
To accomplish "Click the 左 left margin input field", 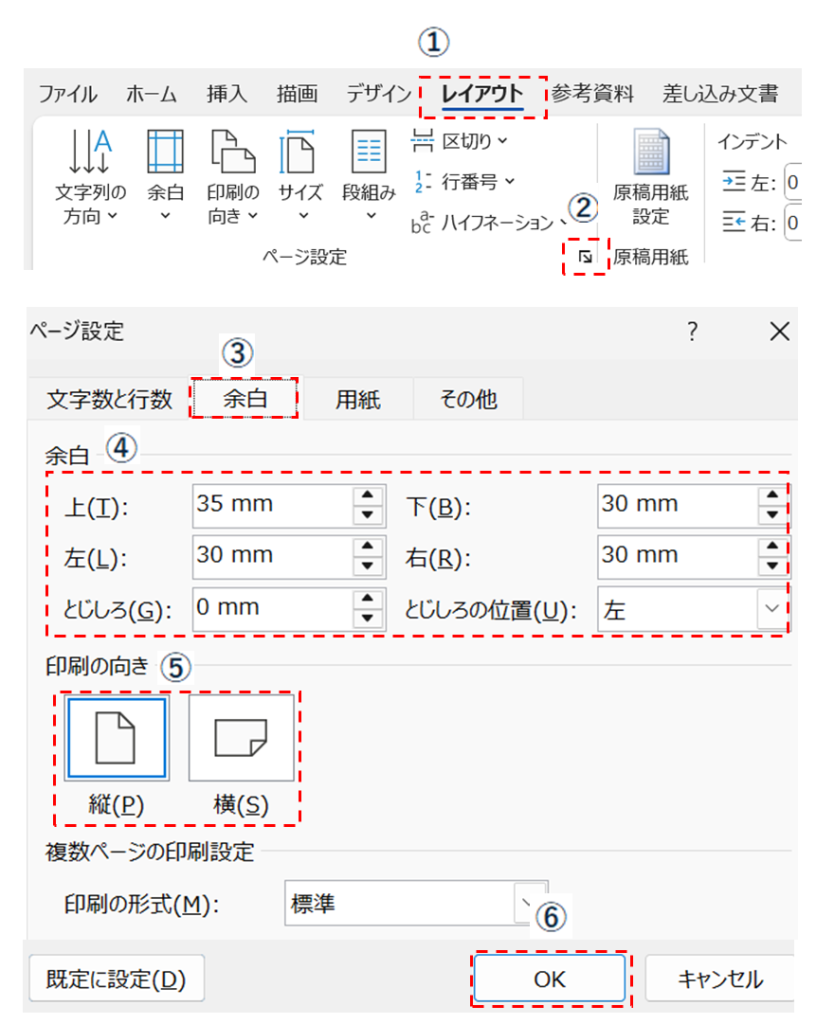I will pos(272,556).
